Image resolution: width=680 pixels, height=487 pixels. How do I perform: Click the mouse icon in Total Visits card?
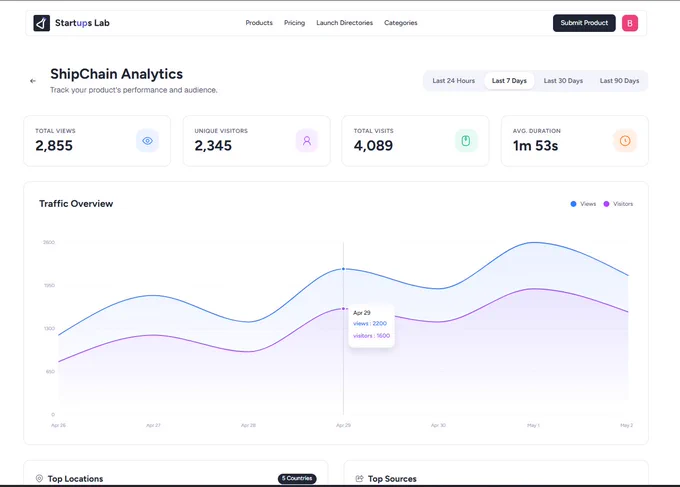tap(466, 141)
